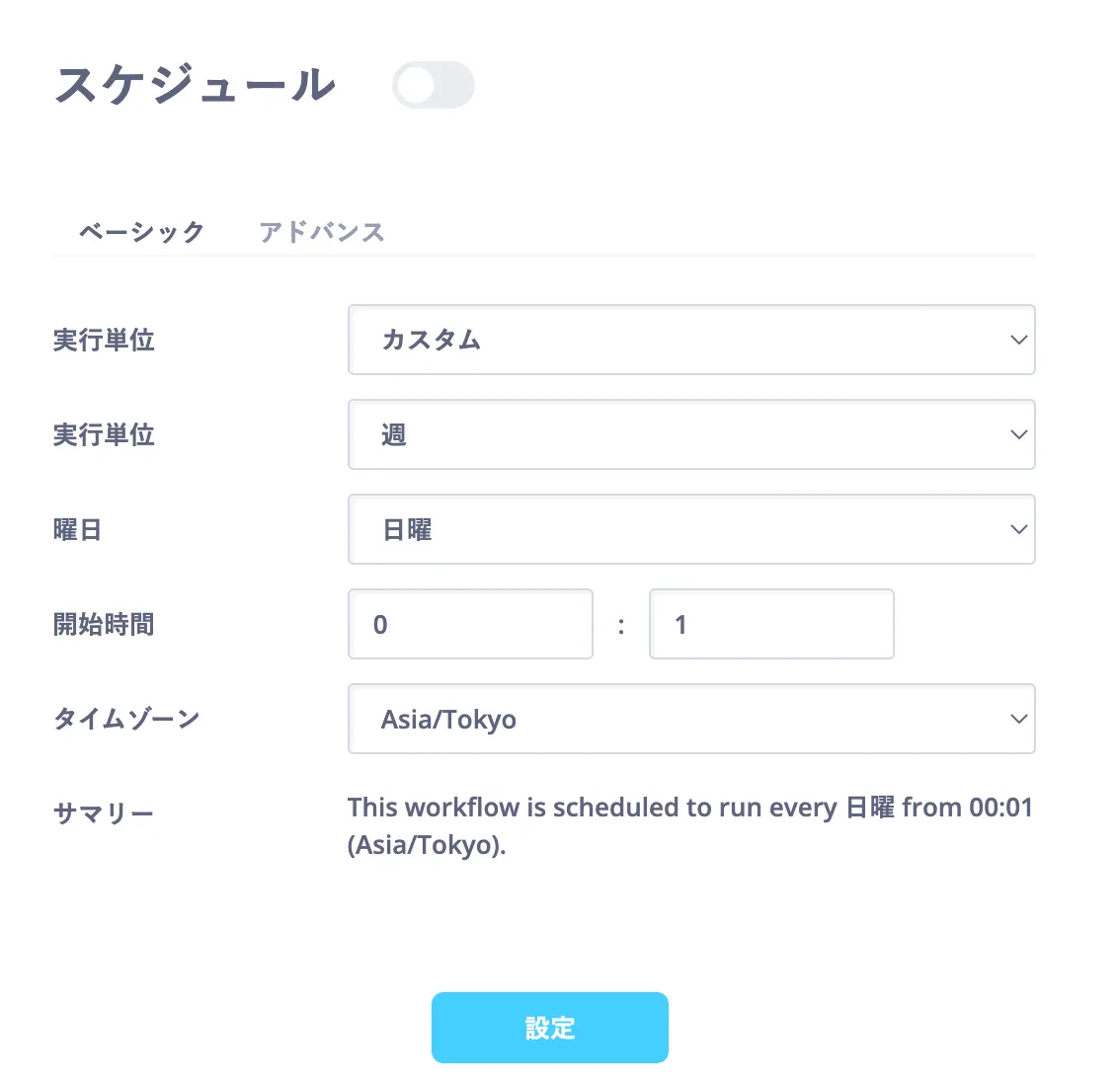Open the カスタム execution unit dropdown
1120x1080 pixels.
[690, 340]
